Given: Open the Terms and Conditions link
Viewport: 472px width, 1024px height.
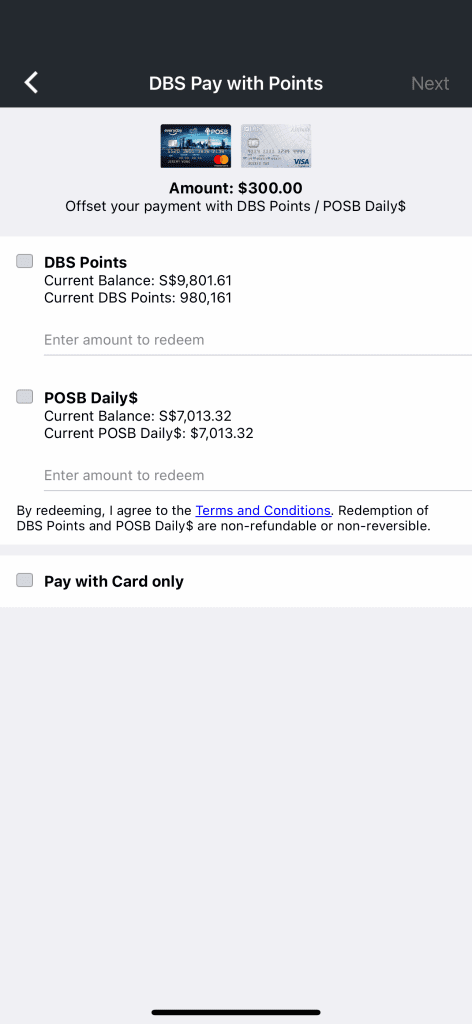Looking at the screenshot, I should point(263,511).
